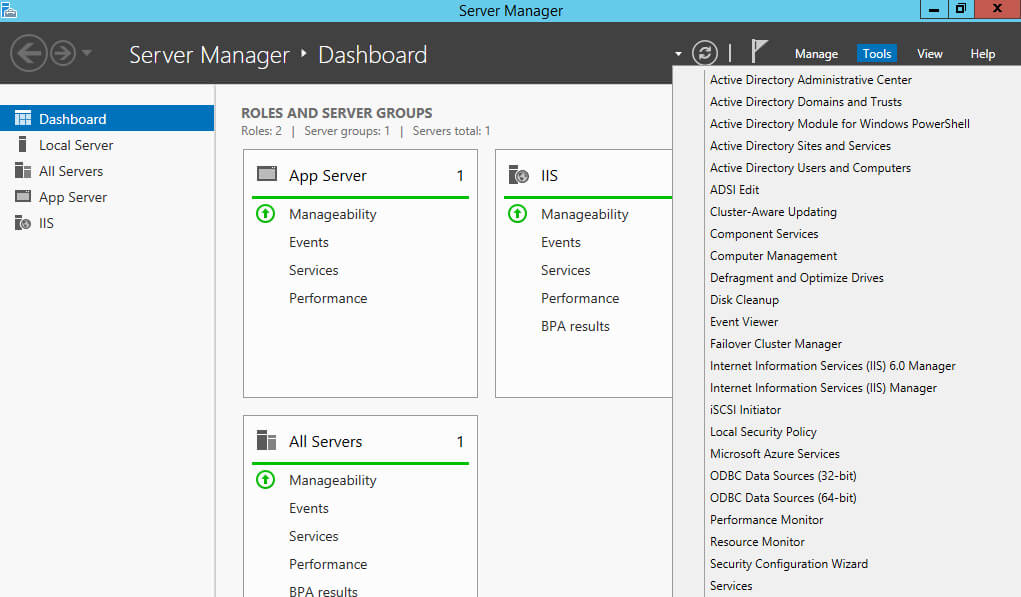Screen dimensions: 1021x597
Task: Open Failover Cluster Manager
Action: 776,344
